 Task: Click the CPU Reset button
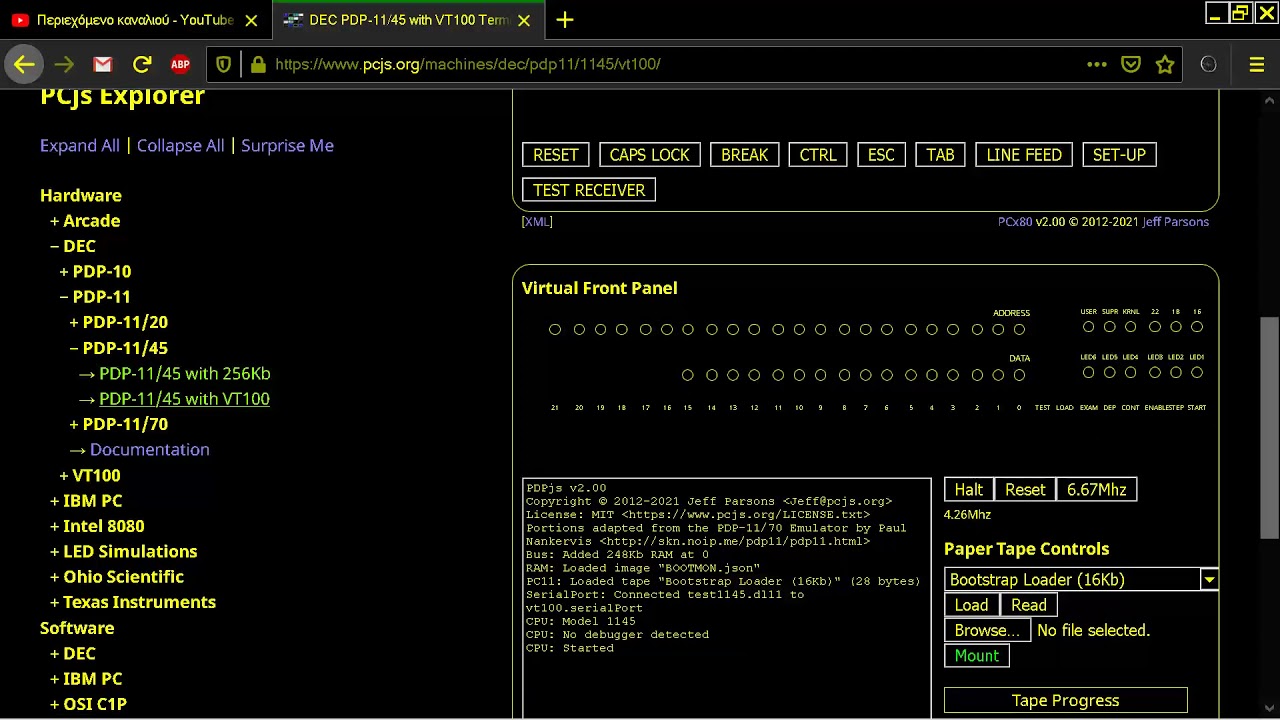coord(1025,490)
